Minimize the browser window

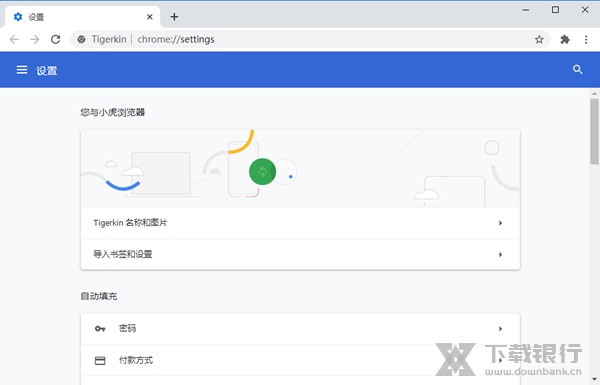526,10
